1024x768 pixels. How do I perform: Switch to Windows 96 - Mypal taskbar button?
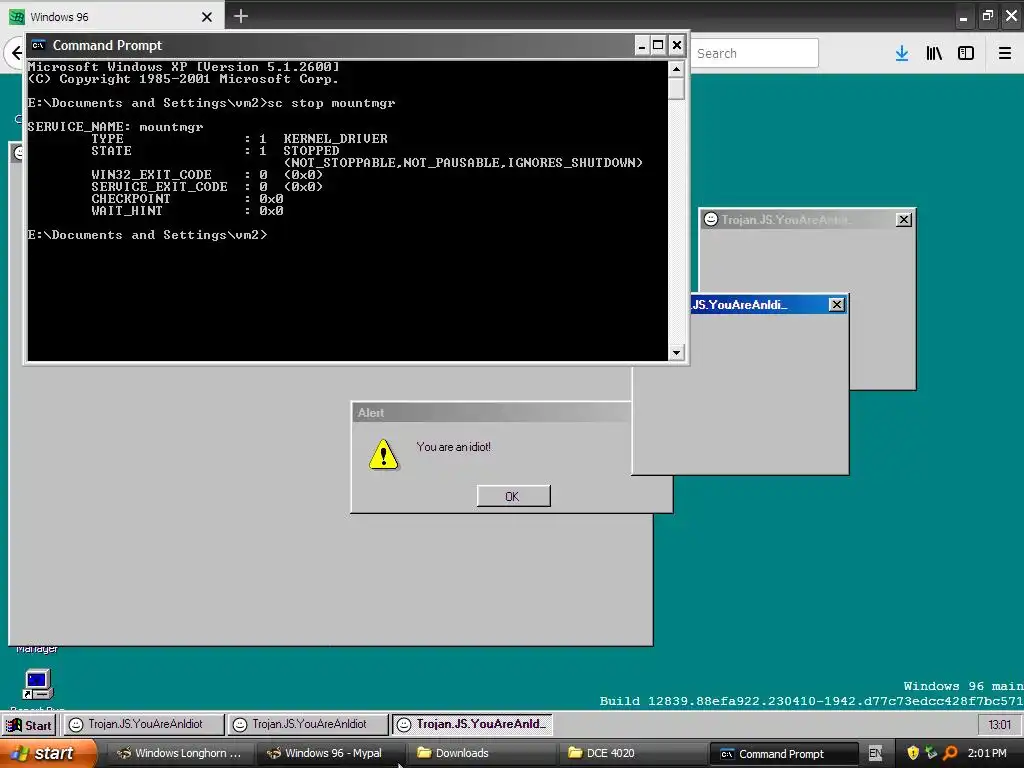pyautogui.click(x=332, y=754)
